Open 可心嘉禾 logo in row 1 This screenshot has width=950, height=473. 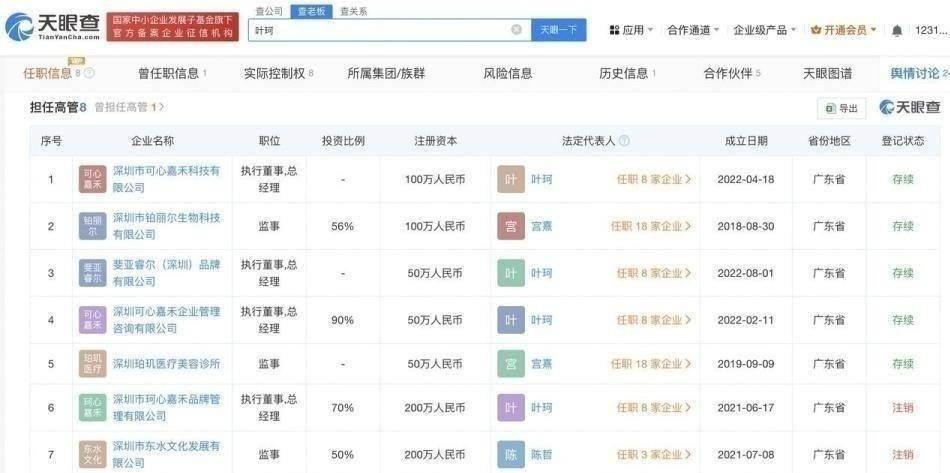(x=93, y=179)
